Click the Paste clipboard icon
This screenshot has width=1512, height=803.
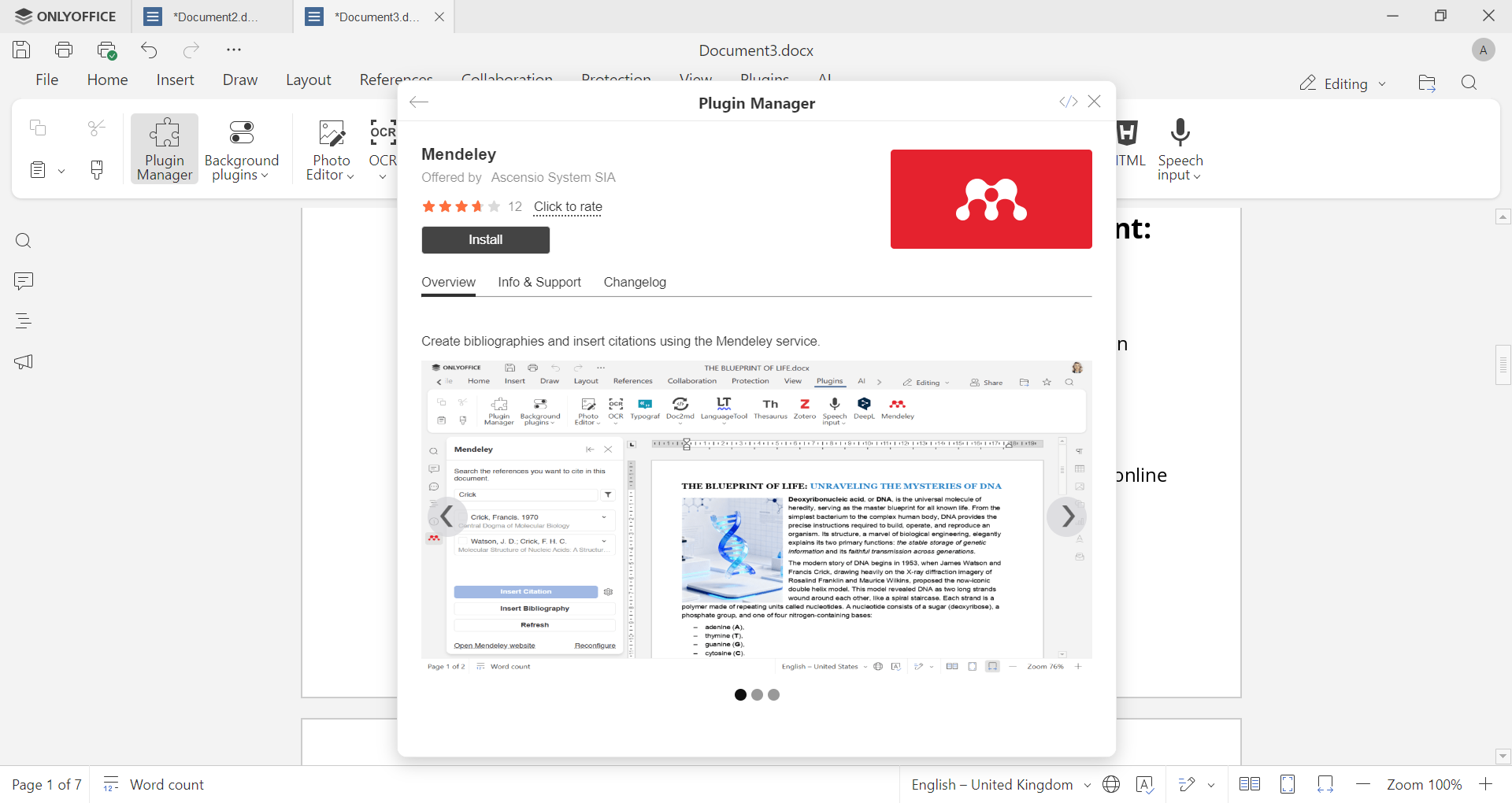click(x=38, y=170)
